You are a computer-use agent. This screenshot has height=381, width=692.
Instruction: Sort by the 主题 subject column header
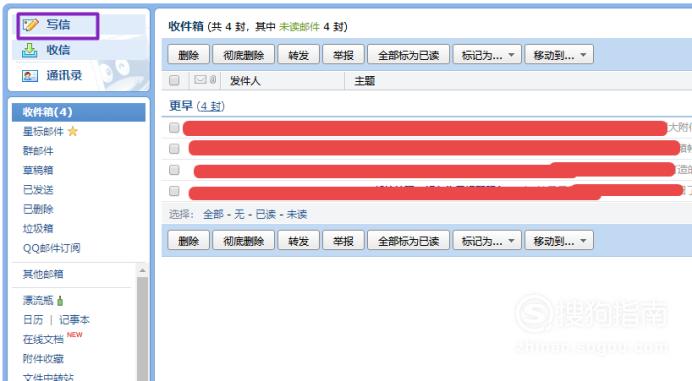point(365,81)
